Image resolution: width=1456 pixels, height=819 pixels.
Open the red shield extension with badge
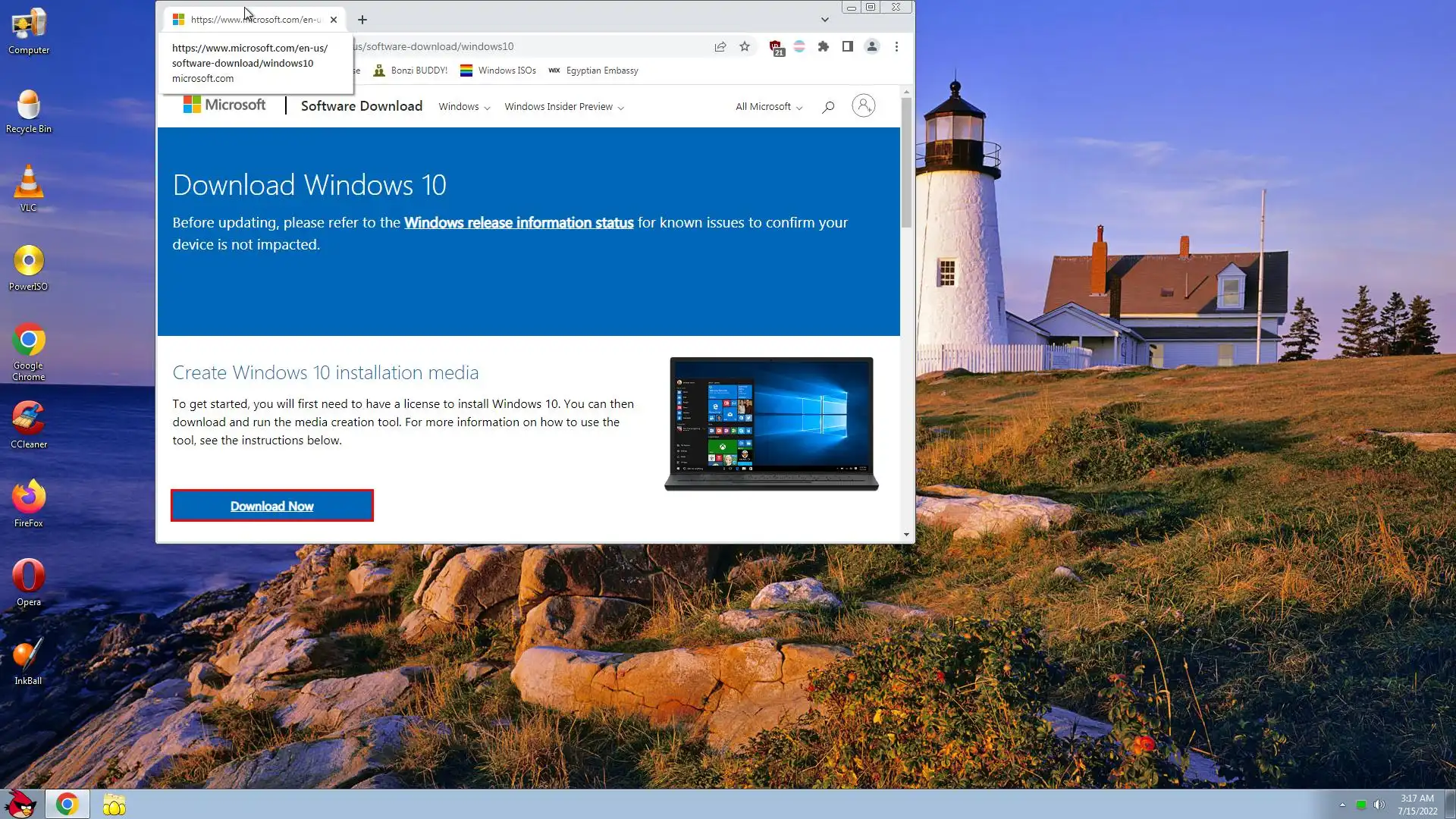pyautogui.click(x=775, y=47)
